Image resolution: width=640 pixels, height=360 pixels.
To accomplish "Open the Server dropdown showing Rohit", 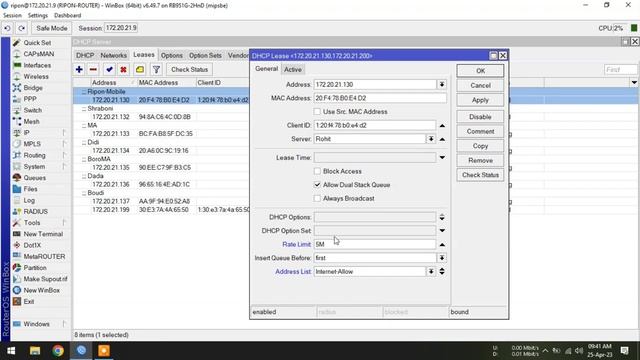I will pyautogui.click(x=431, y=139).
